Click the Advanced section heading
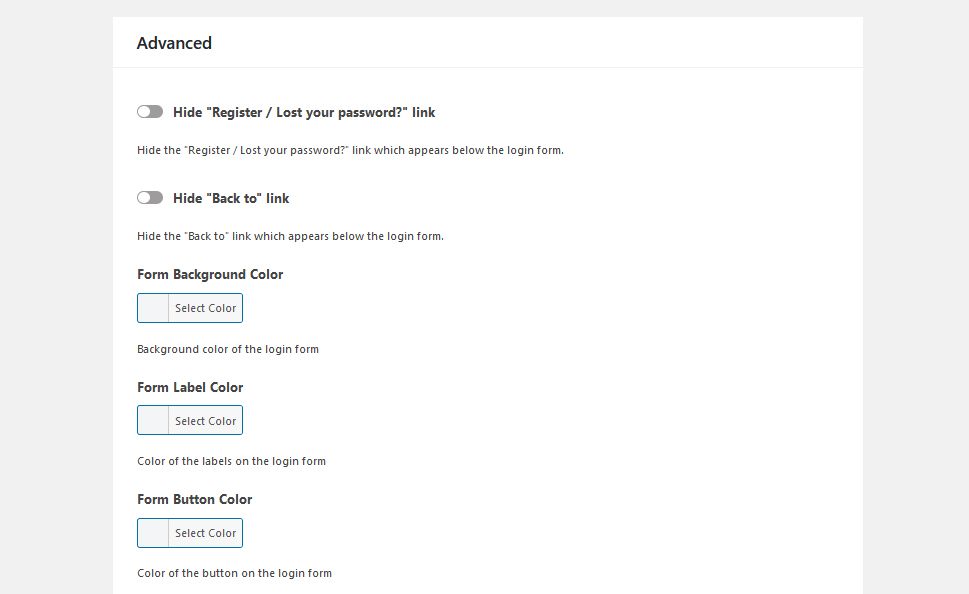The width and height of the screenshot is (969, 594). pos(174,43)
